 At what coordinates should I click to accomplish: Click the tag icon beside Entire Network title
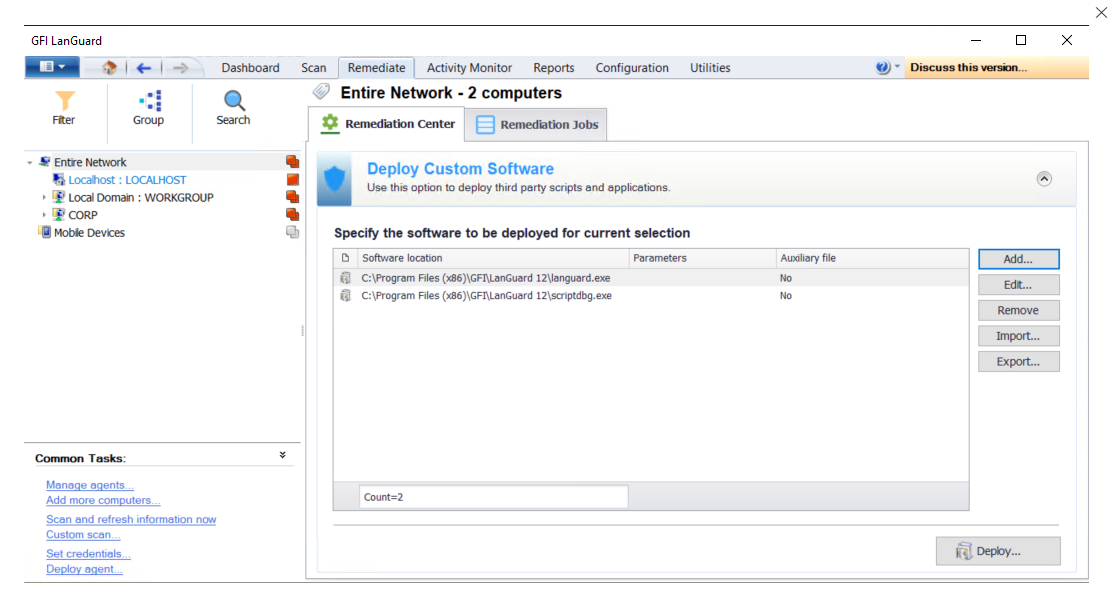pyautogui.click(x=322, y=92)
